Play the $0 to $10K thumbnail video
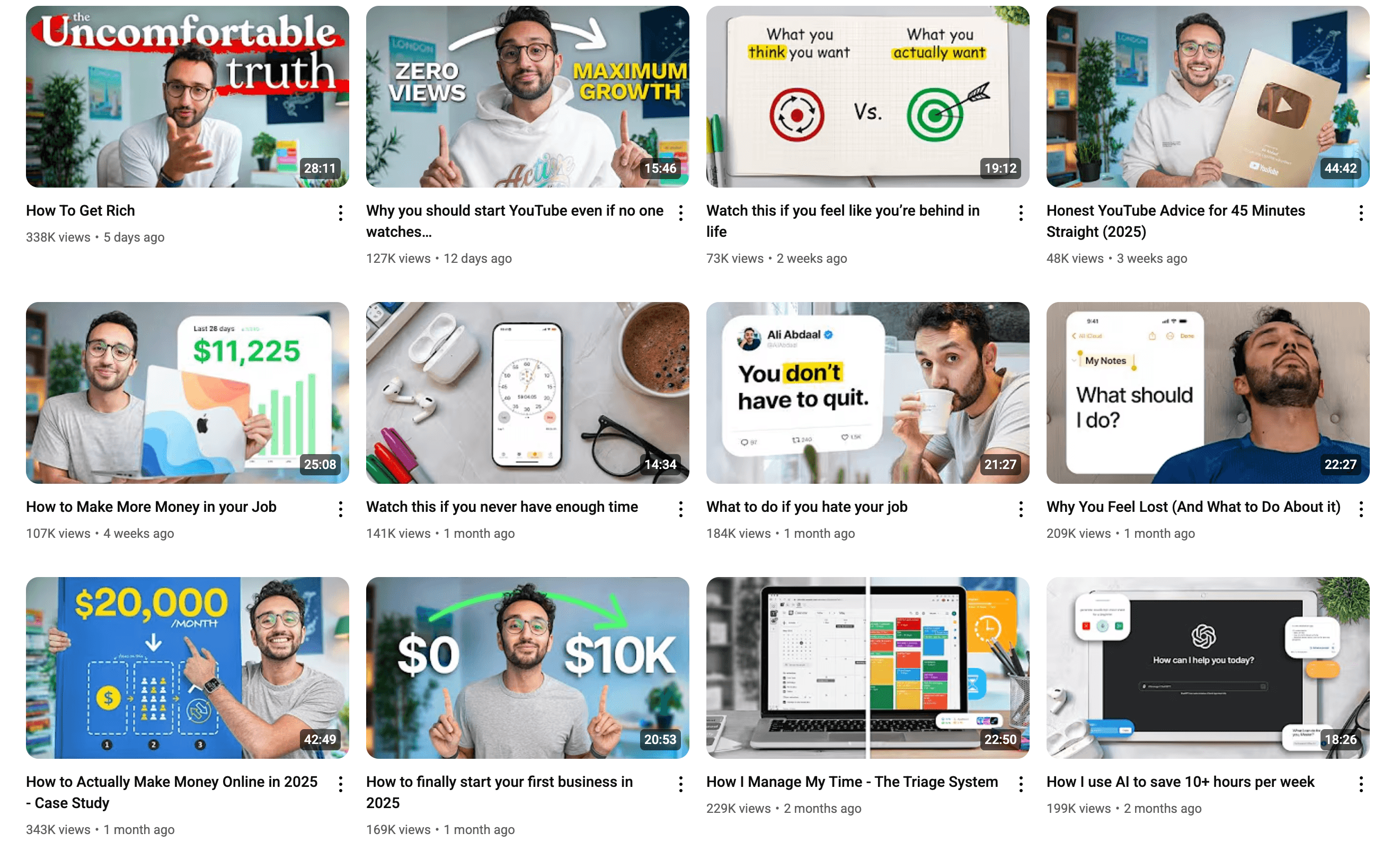The width and height of the screenshot is (1400, 842). [x=528, y=668]
